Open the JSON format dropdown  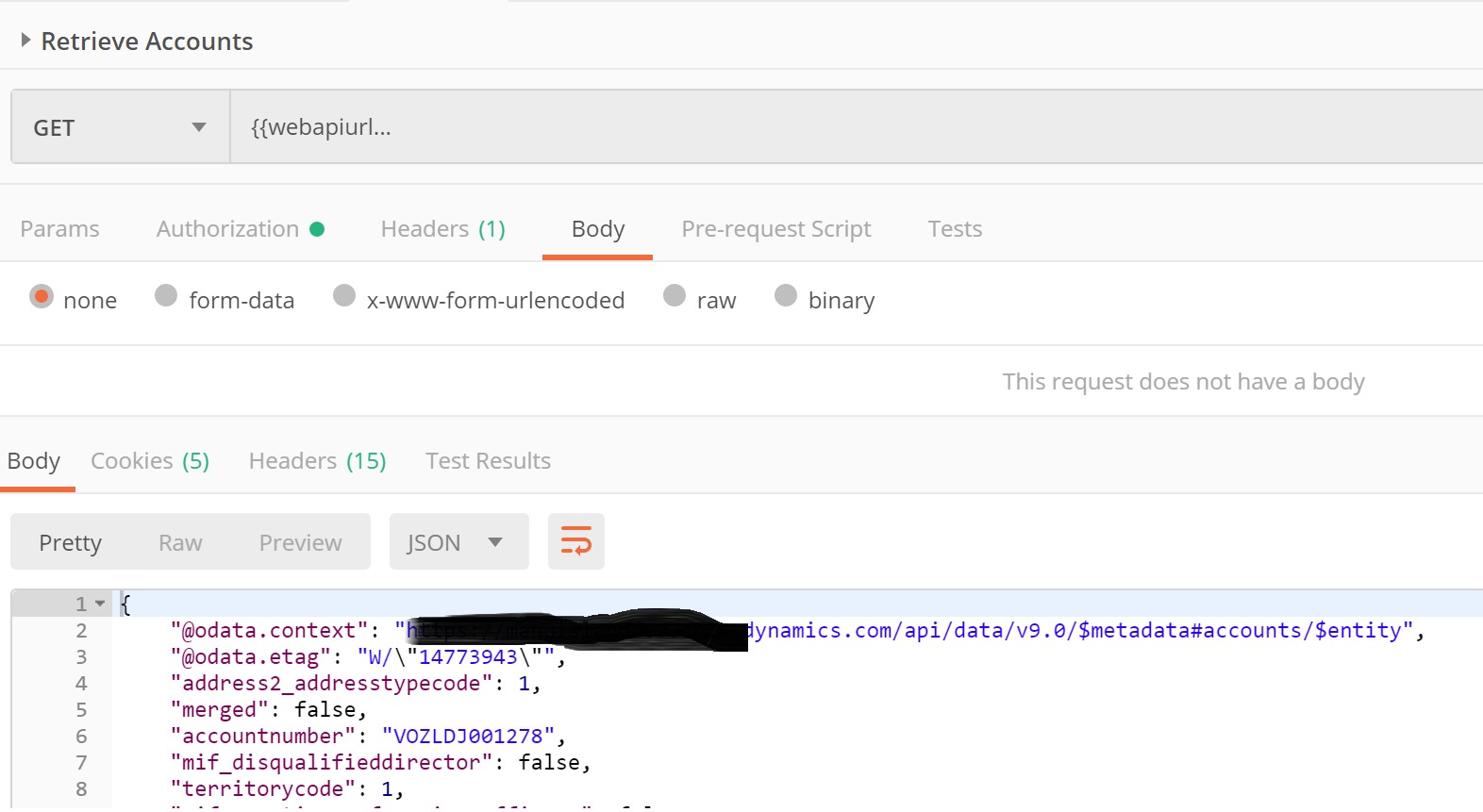click(458, 542)
